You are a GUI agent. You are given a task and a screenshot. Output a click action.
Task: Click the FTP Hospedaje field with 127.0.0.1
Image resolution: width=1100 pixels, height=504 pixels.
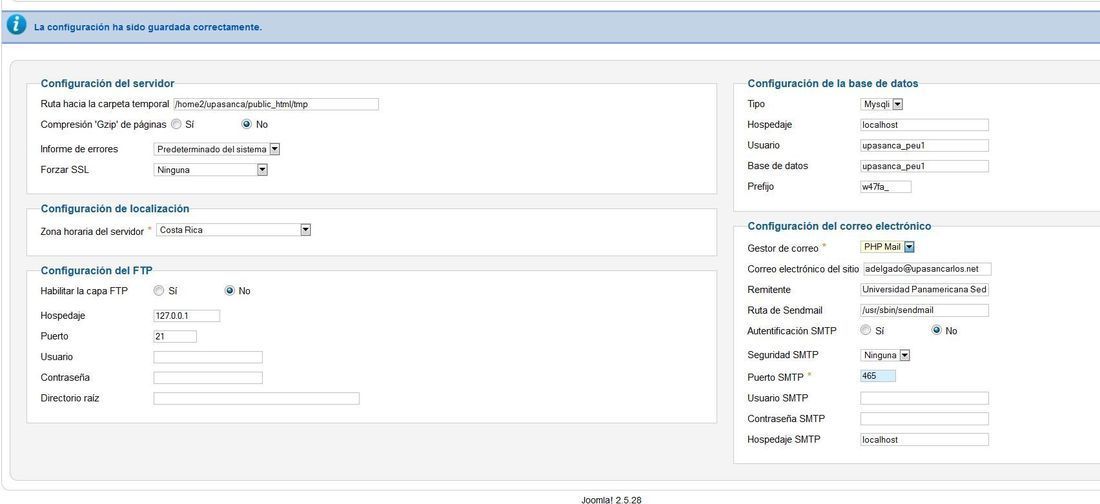coord(187,316)
